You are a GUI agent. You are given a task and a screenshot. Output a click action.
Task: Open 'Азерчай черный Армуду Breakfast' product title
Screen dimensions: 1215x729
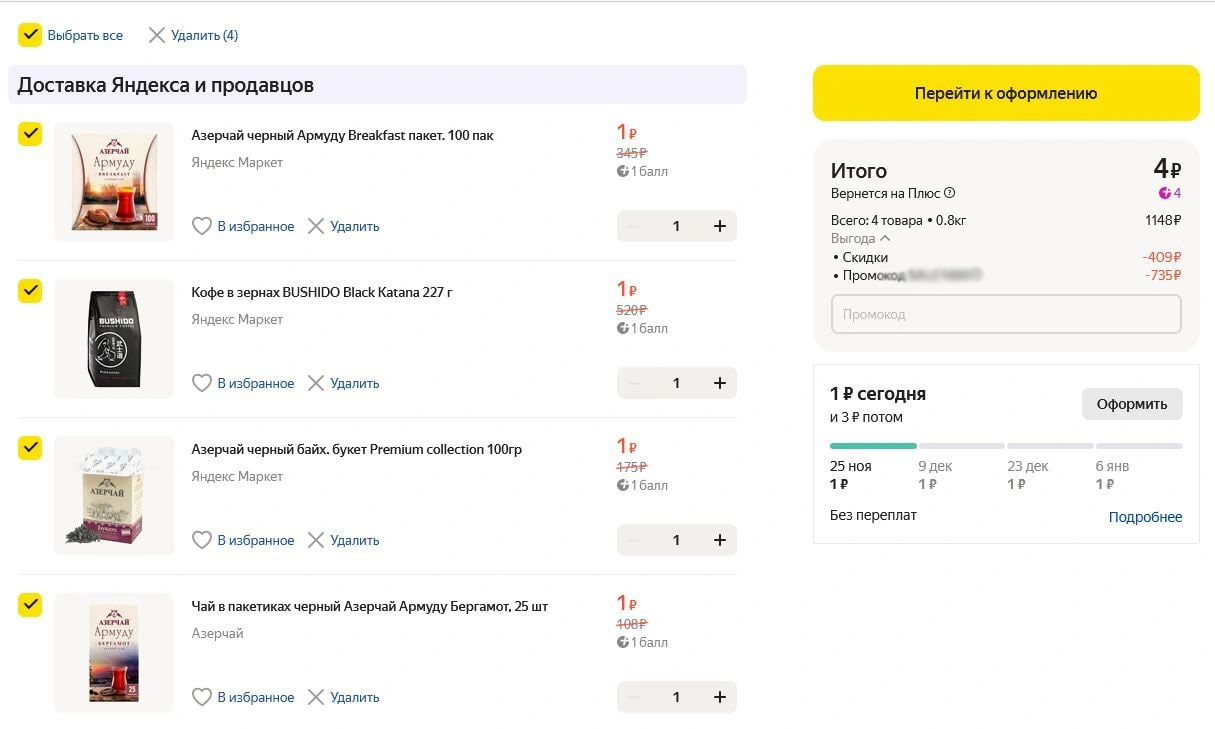[342, 135]
